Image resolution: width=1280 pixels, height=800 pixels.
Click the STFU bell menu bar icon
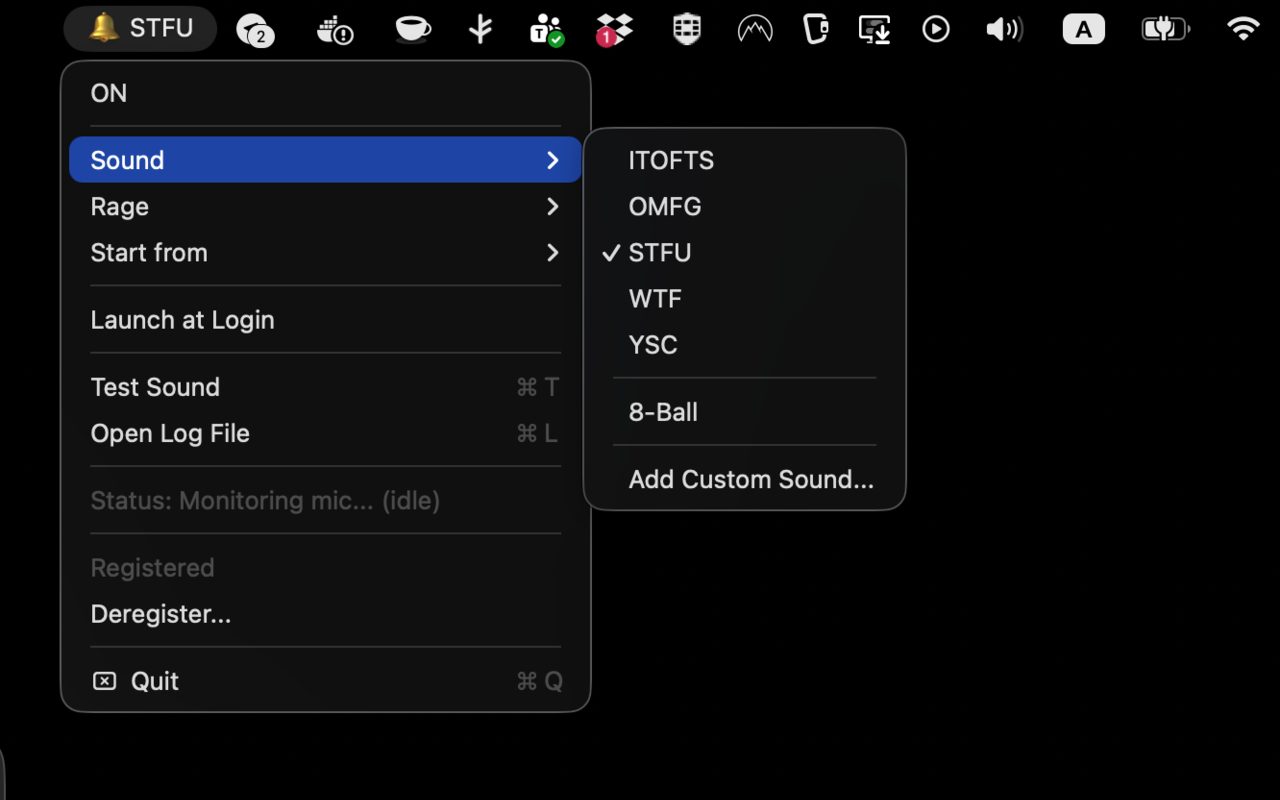[140, 28]
